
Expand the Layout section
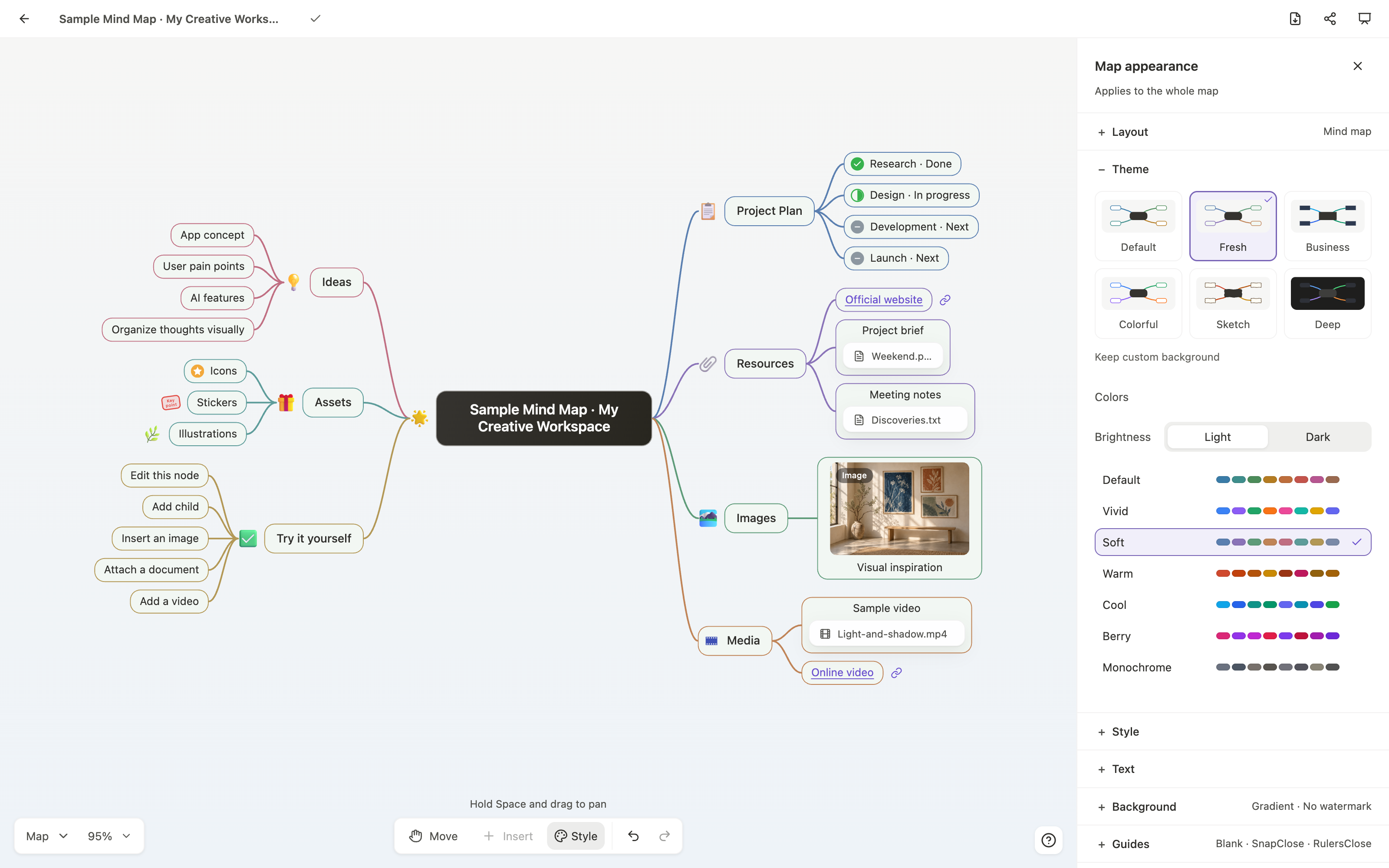[x=1232, y=132]
